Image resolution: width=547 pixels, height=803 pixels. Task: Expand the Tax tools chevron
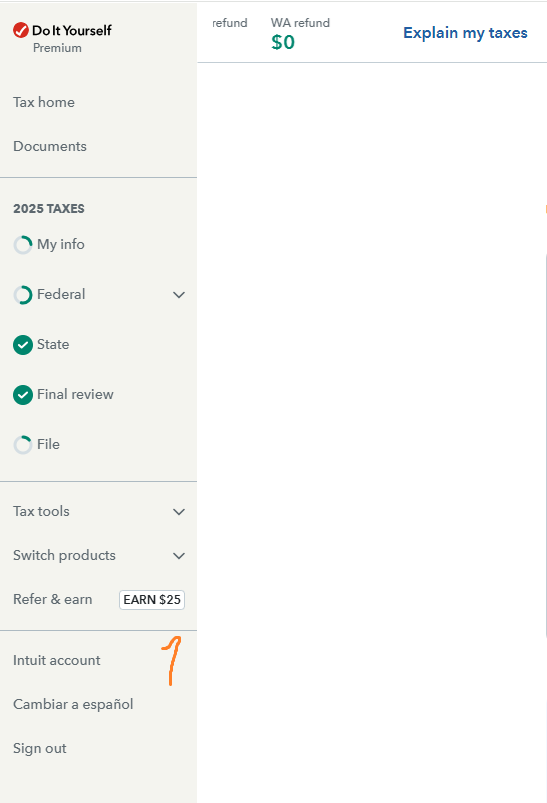[179, 512]
